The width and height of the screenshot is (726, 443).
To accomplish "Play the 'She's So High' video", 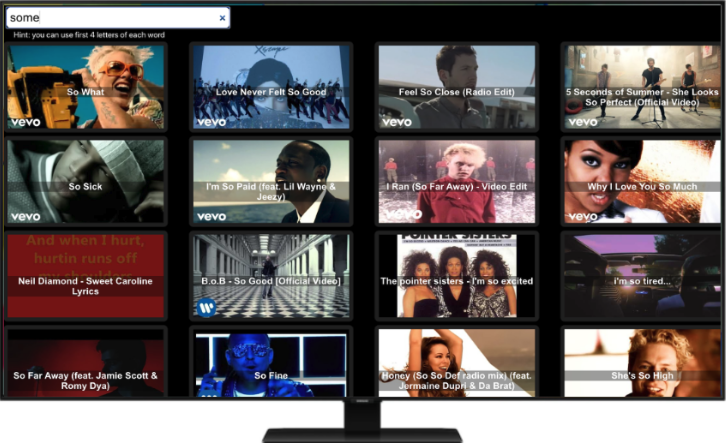I will pyautogui.click(x=643, y=363).
